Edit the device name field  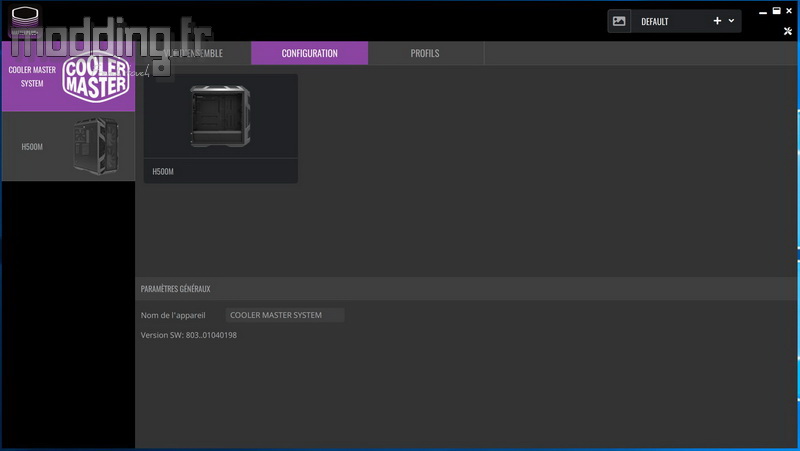click(x=285, y=315)
